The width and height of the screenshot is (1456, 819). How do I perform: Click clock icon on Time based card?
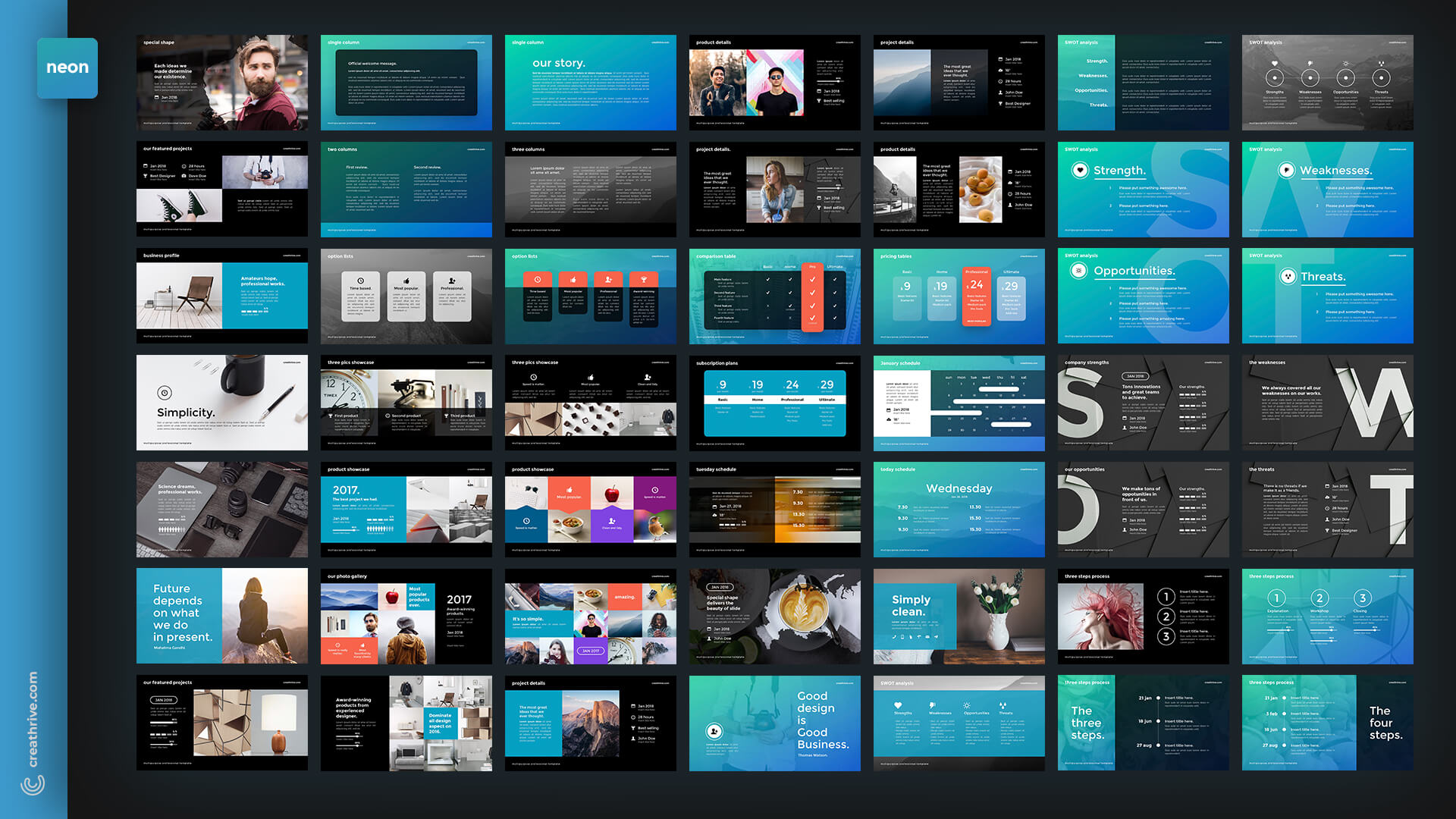pos(360,281)
